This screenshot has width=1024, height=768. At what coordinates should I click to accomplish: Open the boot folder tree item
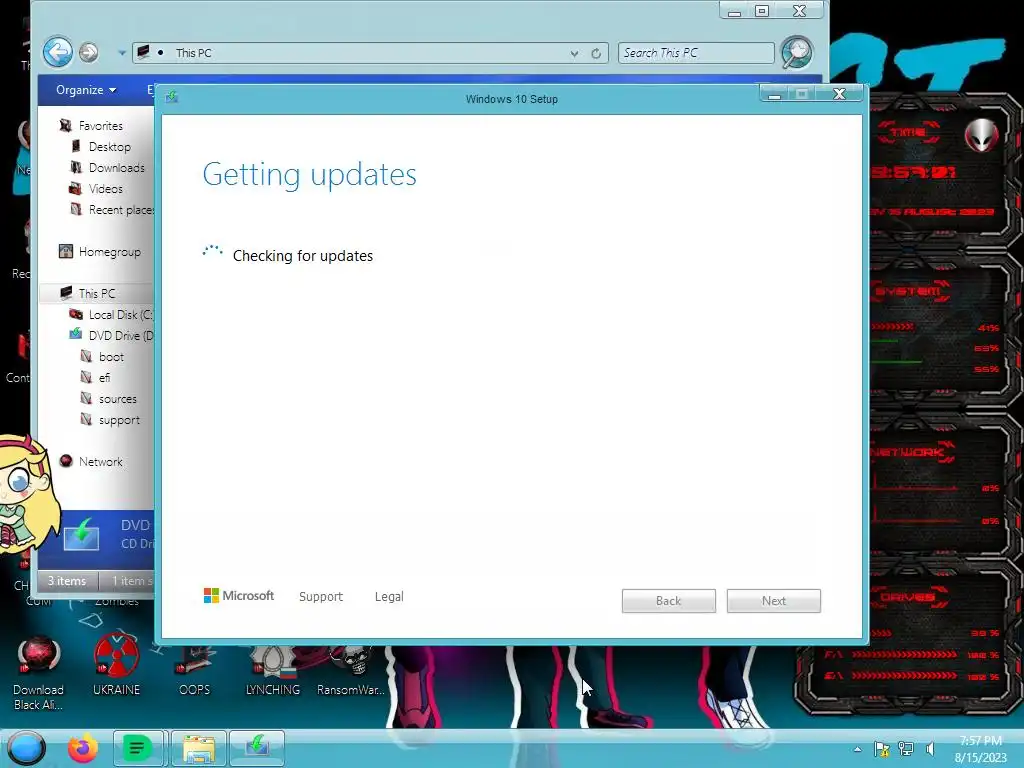click(111, 357)
